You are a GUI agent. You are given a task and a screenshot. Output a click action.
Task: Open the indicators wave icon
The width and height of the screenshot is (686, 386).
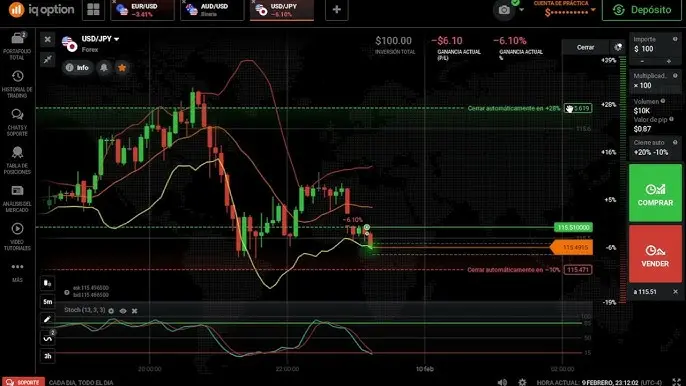pyautogui.click(x=47, y=338)
